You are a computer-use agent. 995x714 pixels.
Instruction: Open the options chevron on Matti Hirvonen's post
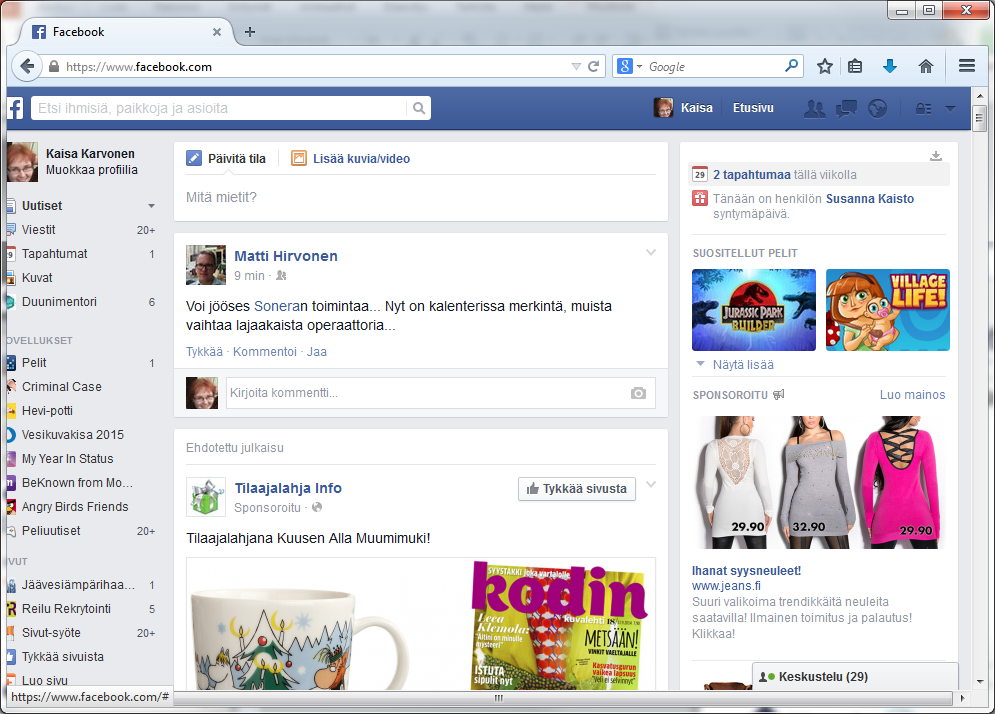[650, 253]
